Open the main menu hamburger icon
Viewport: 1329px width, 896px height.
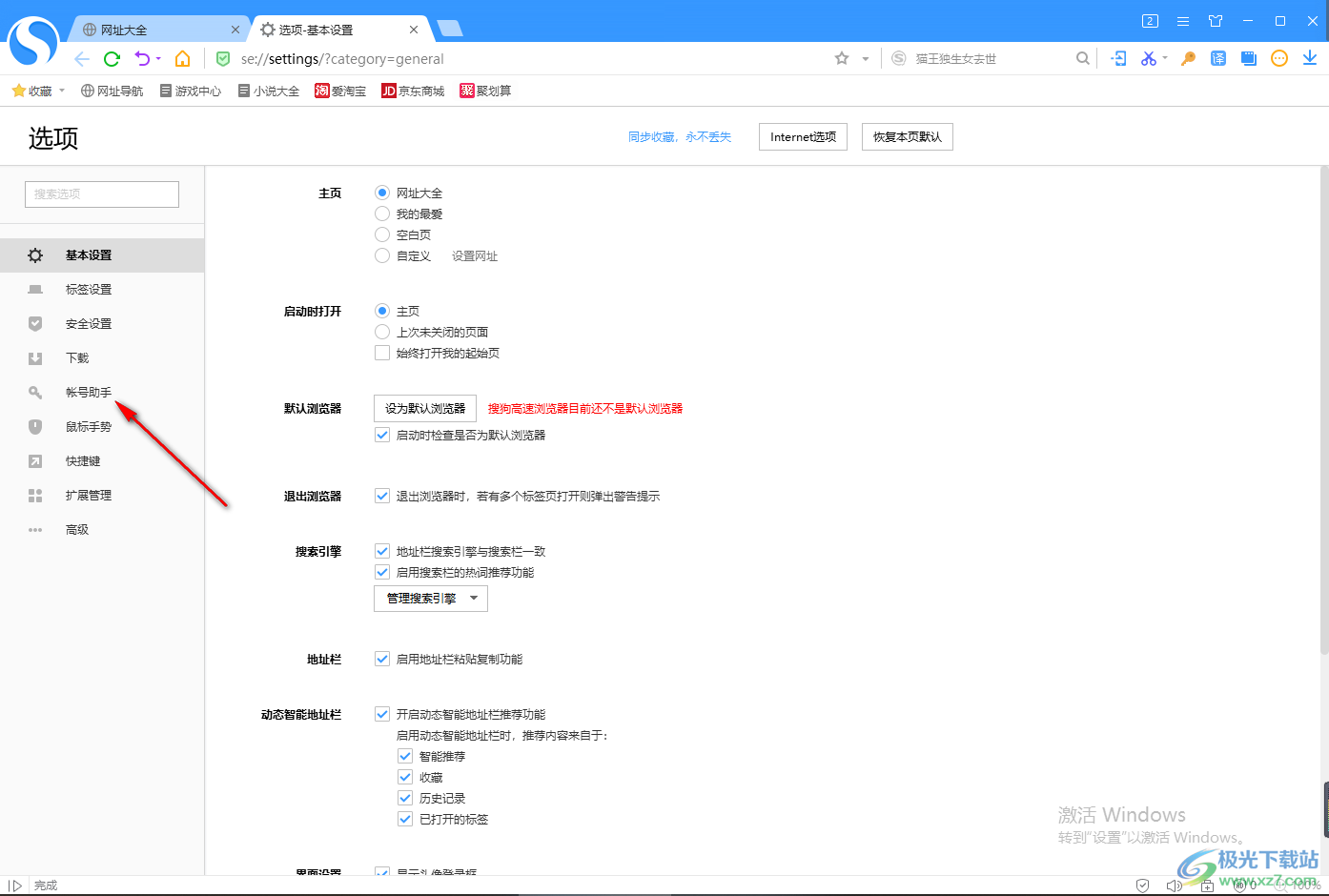coord(1183,21)
